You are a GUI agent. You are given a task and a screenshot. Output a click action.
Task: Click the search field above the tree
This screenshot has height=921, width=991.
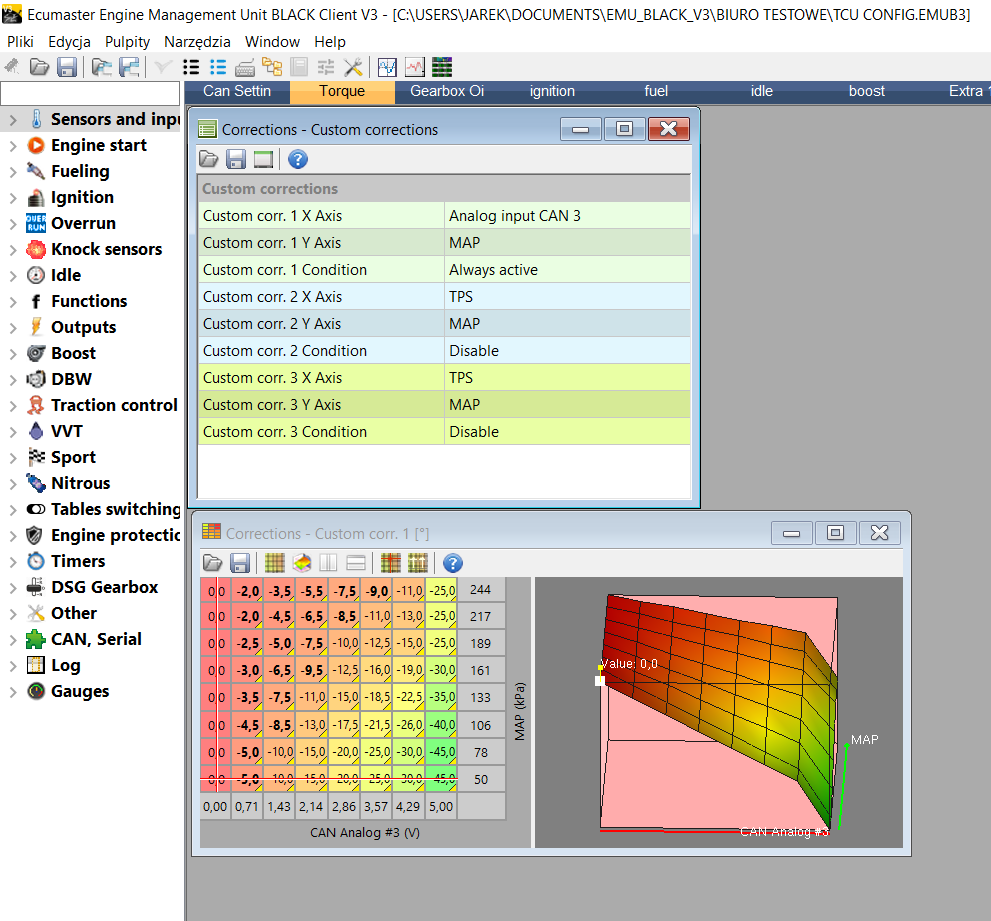tap(89, 93)
